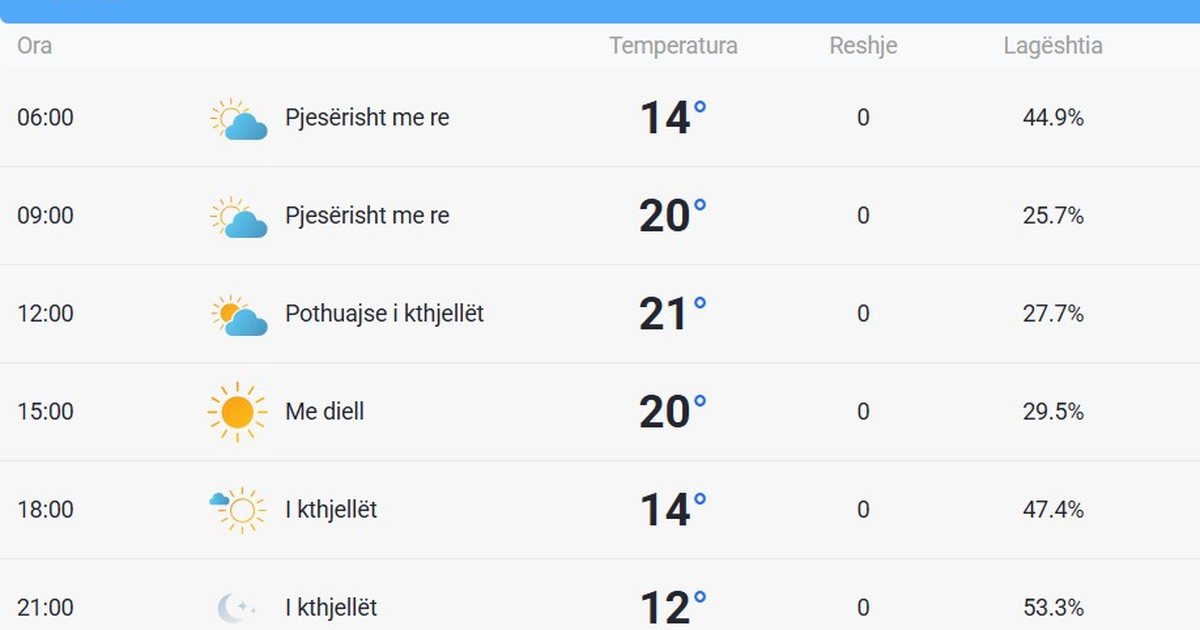Click the Reshje column header

(x=863, y=46)
